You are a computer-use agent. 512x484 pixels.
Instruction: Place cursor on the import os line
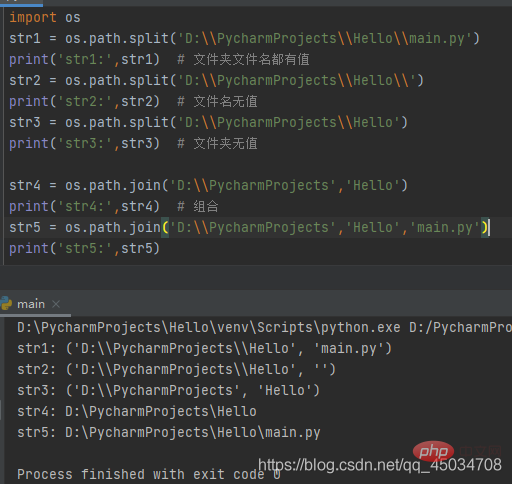pos(45,17)
